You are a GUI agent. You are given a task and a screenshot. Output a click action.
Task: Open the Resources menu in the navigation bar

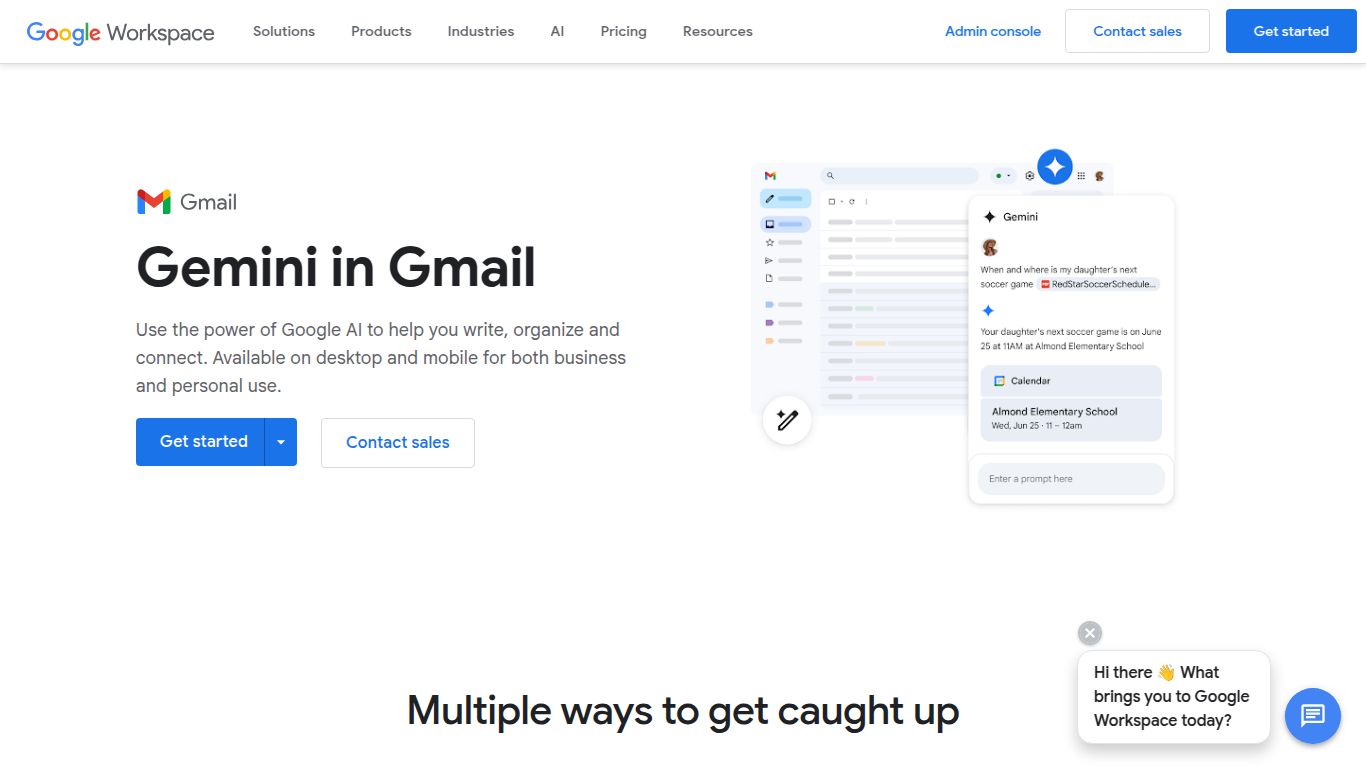click(x=717, y=31)
